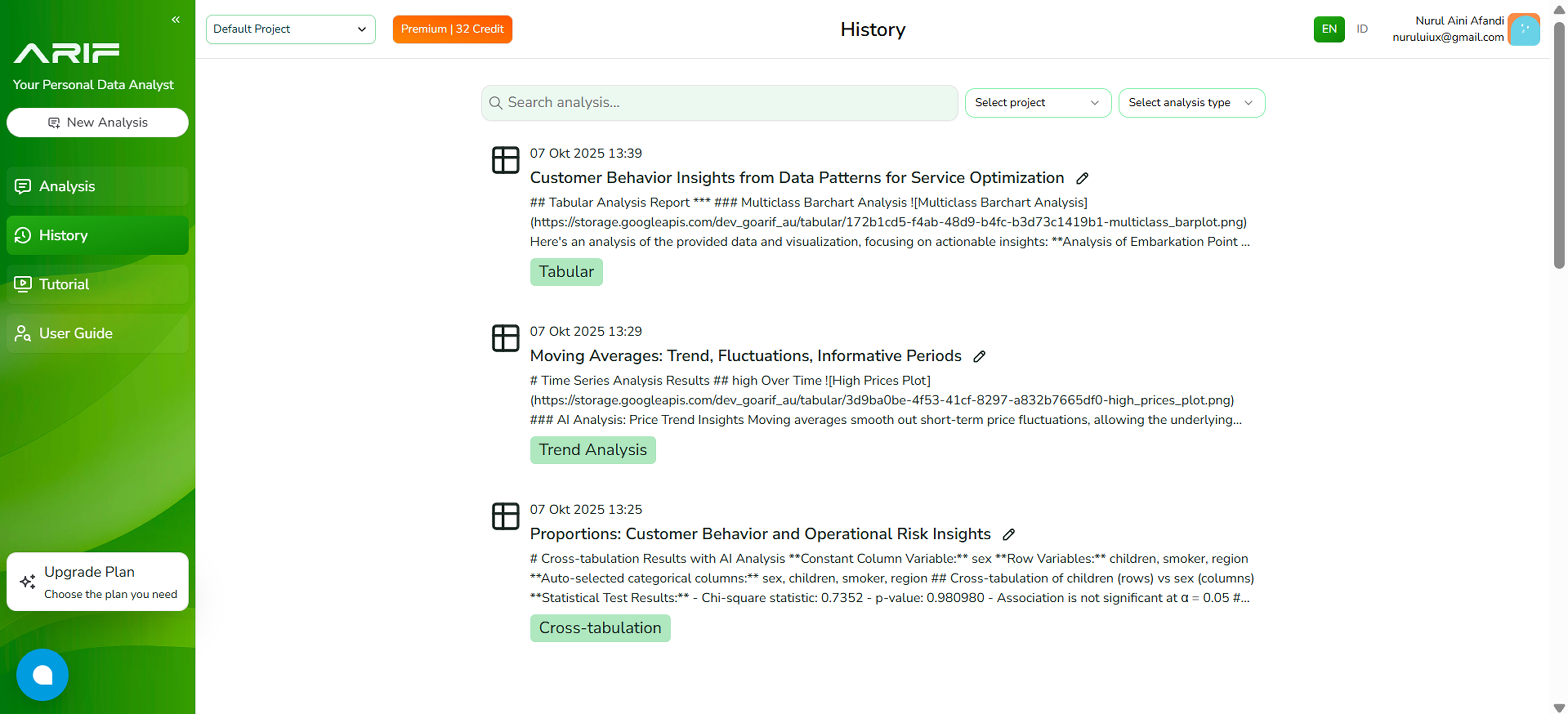
Task: Switch language to ID
Action: pos(1362,29)
